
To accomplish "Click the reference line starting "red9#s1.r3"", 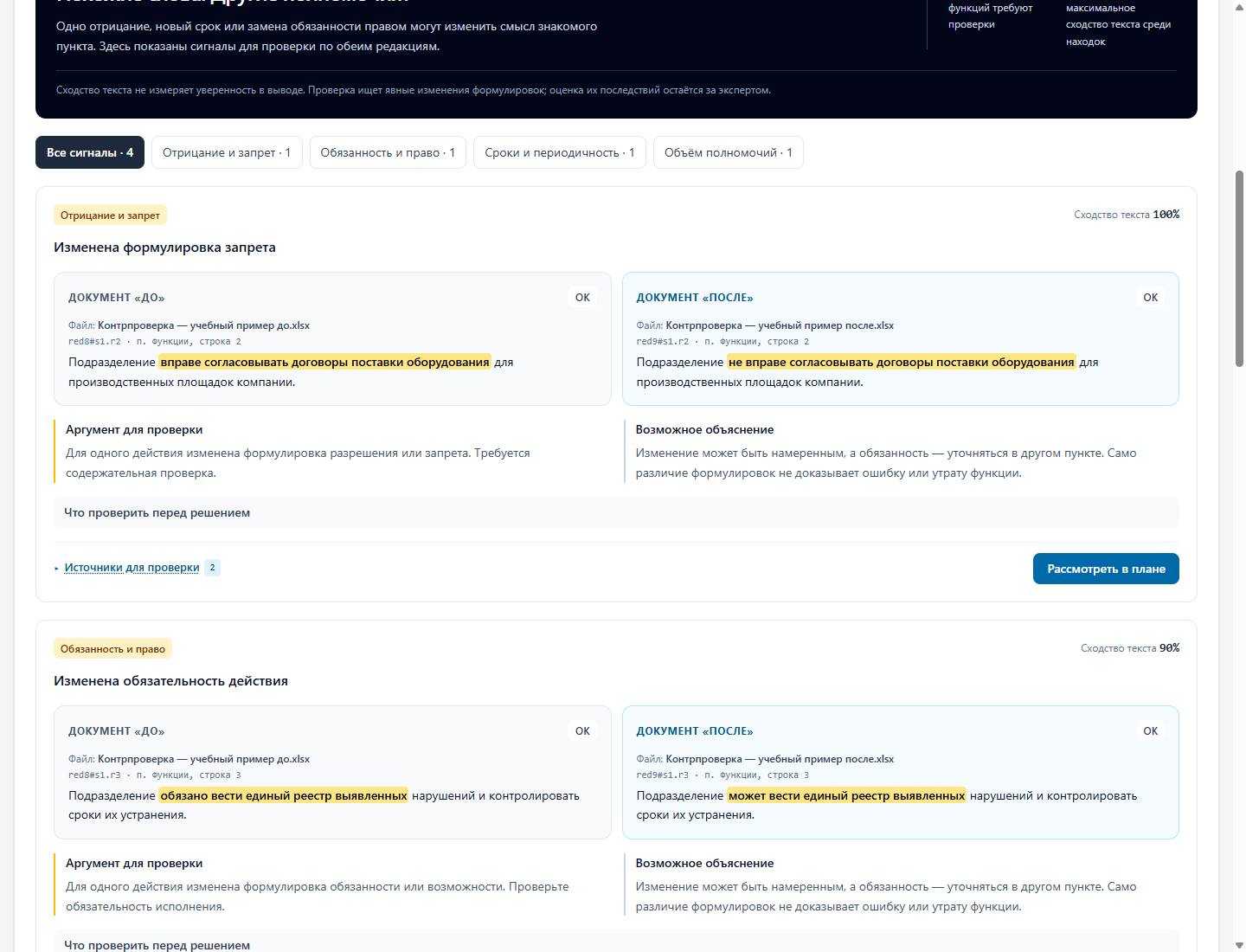I will 723,775.
